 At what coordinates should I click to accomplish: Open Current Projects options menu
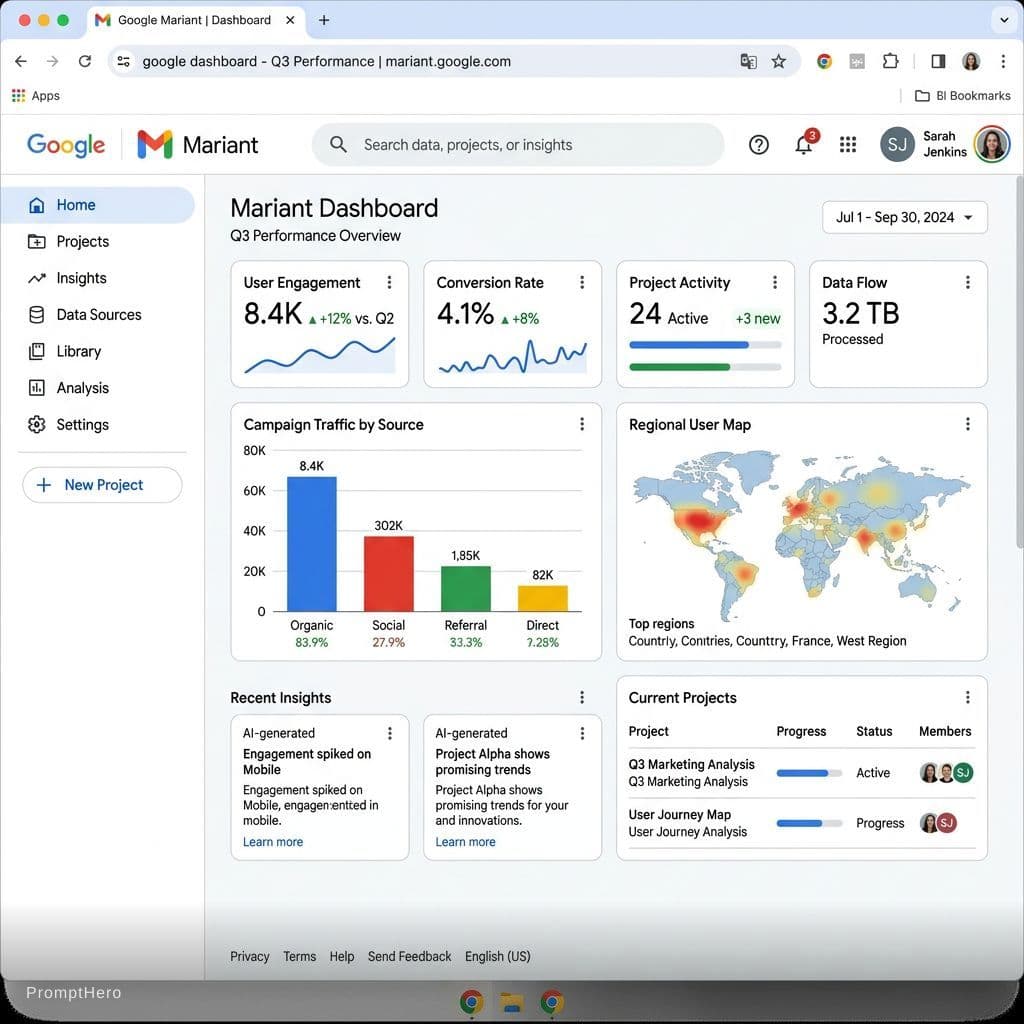click(x=967, y=697)
